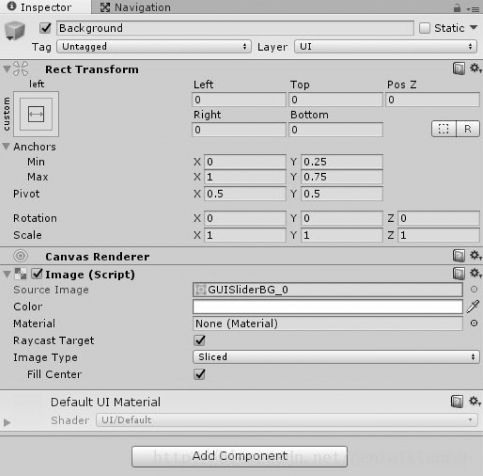Viewport: 483px width, 476px height.
Task: Click the inspector lock icon
Action: pos(457,7)
